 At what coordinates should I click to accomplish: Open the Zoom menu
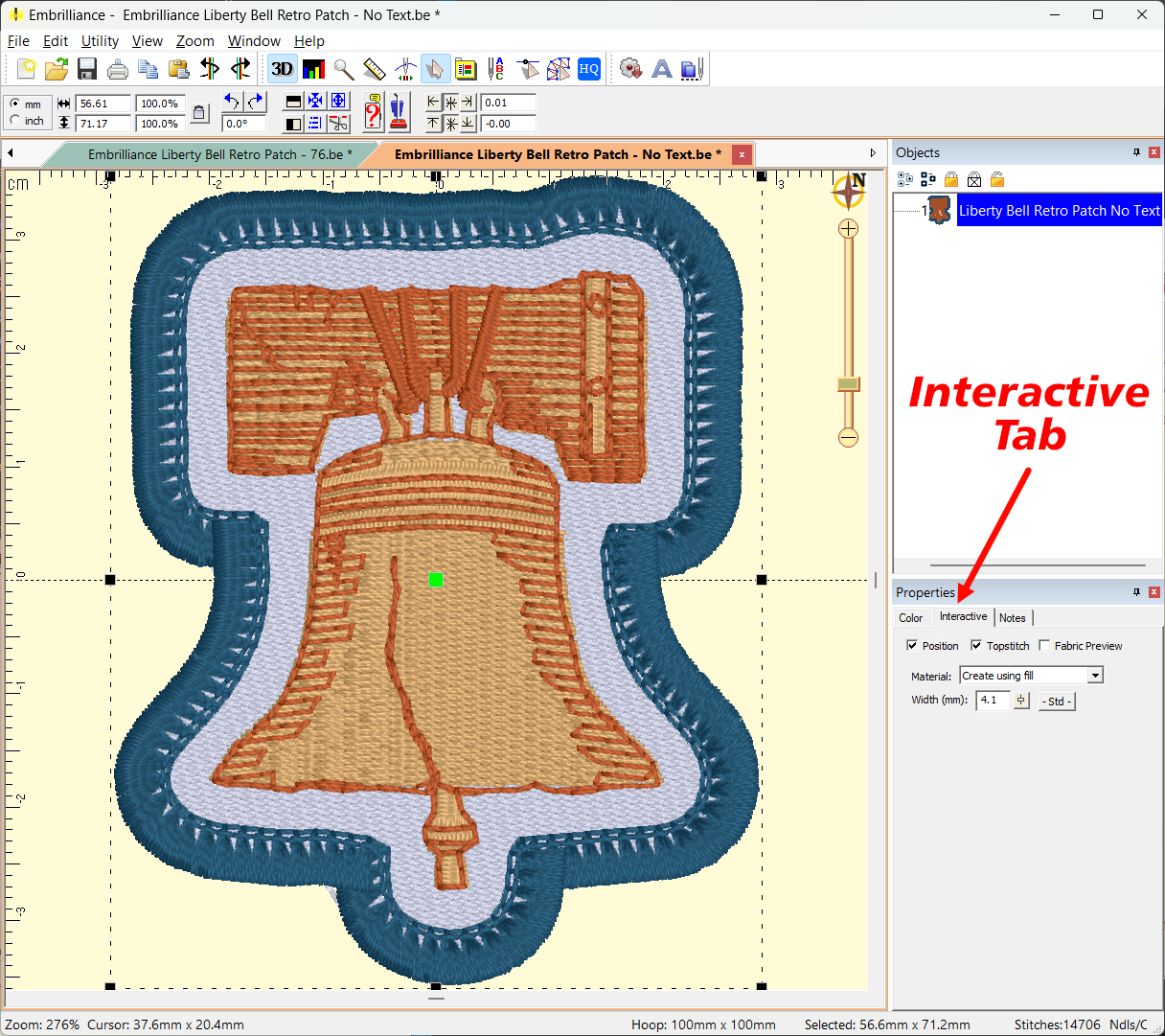tap(194, 41)
